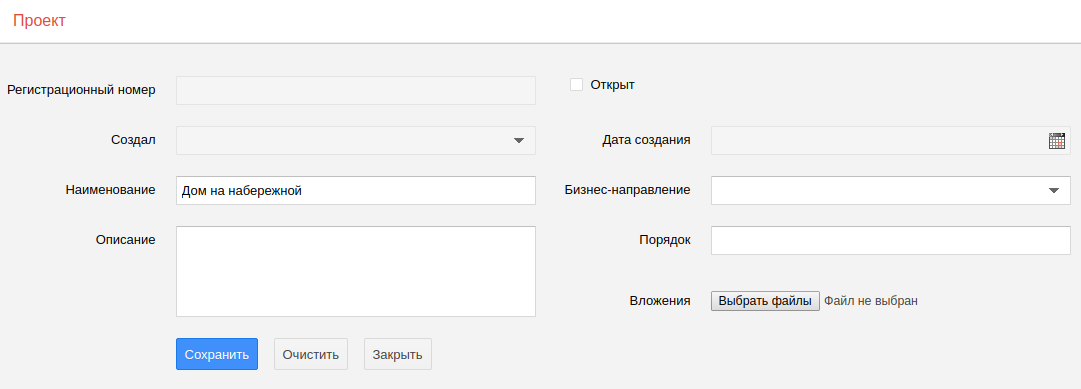
Task: Click the Файл не выбран text
Action: point(871,301)
